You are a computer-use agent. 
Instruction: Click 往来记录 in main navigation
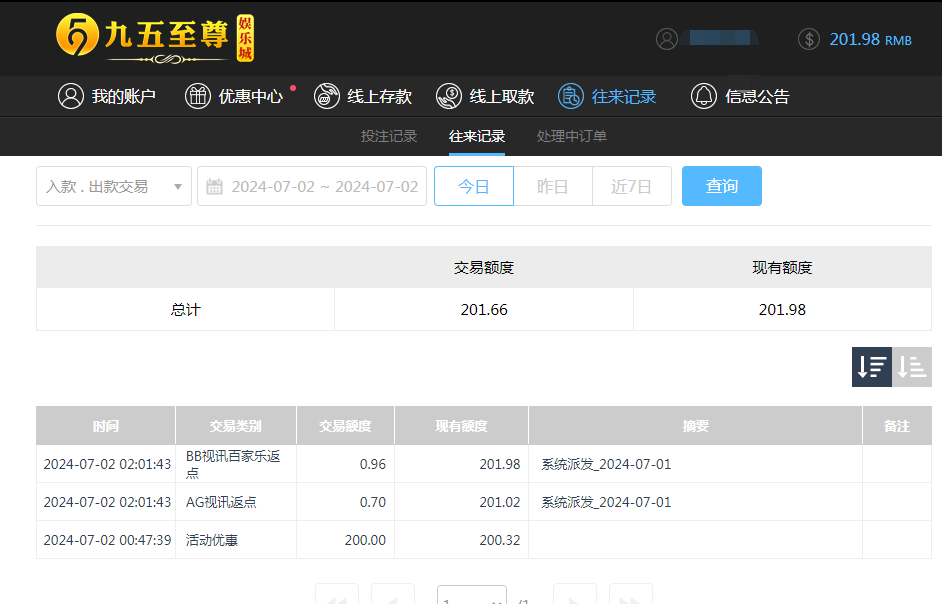(x=607, y=97)
